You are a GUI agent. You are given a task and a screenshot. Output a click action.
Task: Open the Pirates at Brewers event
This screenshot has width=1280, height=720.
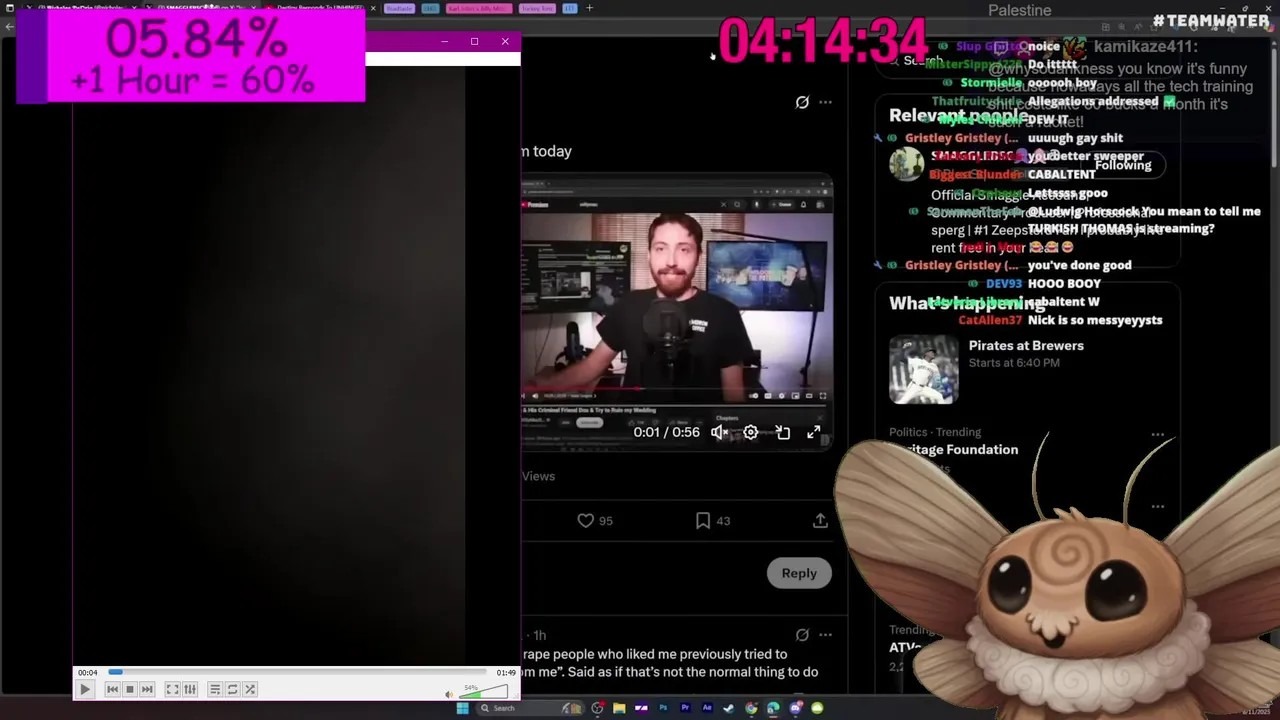1026,346
